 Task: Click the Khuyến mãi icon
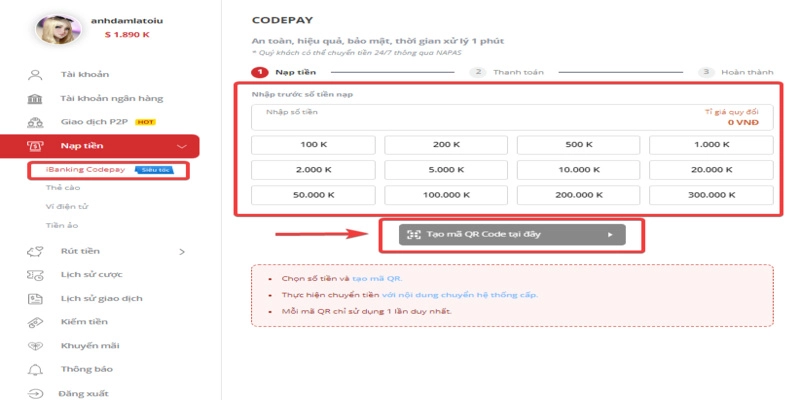[35, 346]
